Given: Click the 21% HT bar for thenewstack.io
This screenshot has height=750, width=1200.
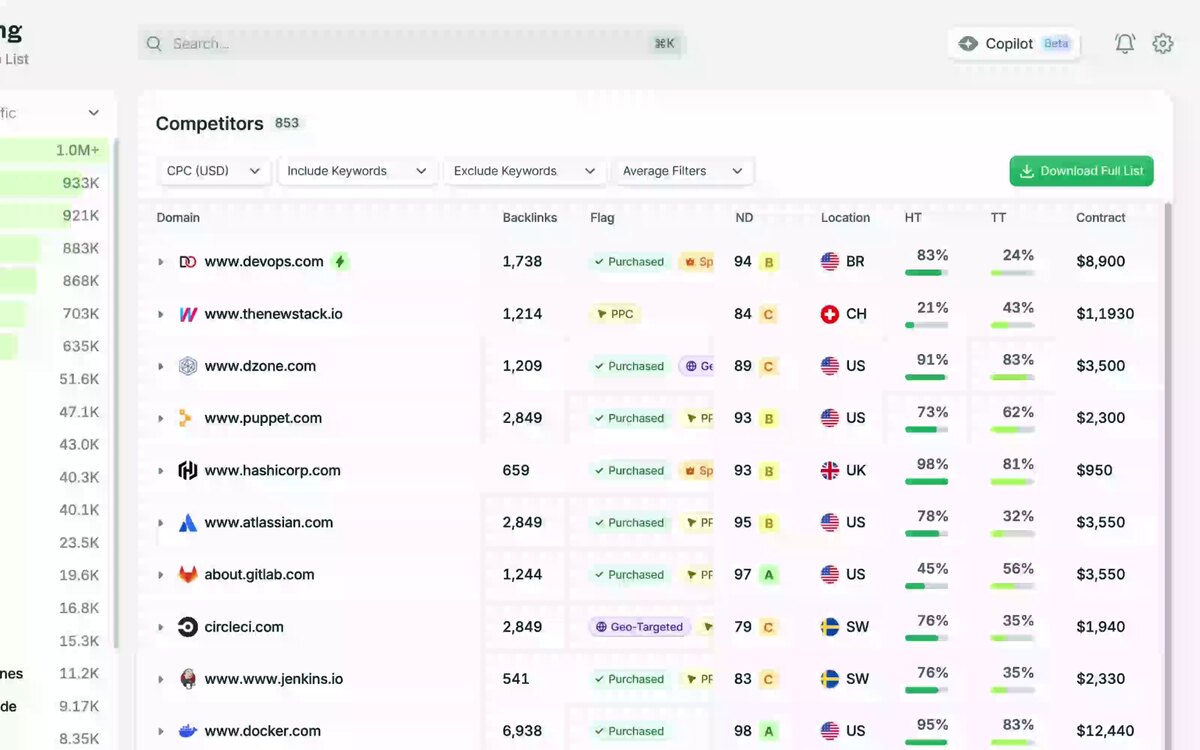Looking at the screenshot, I should click(x=926, y=324).
